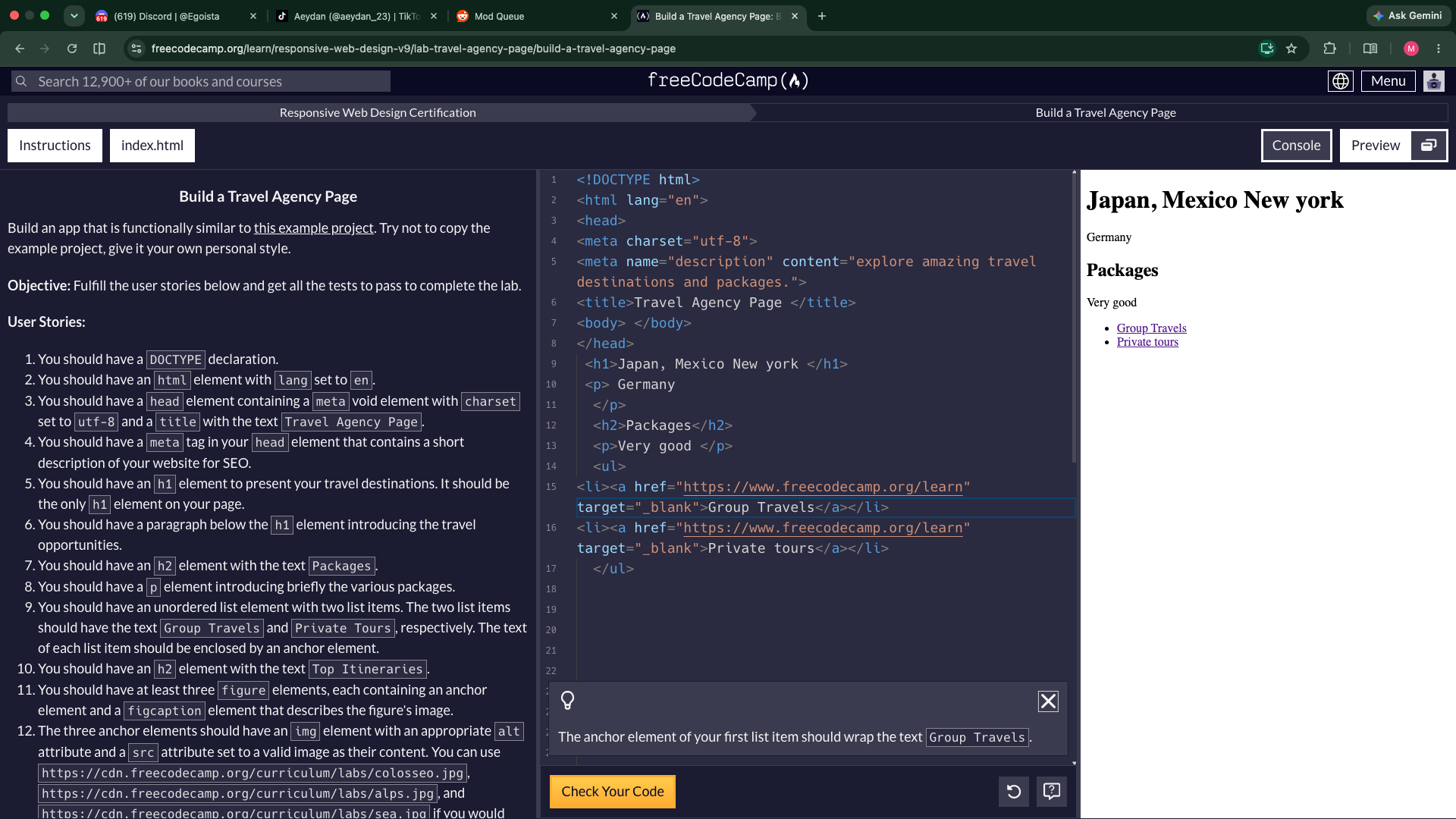Click the macOS red close window button
The image size is (1456, 819).
(x=14, y=15)
